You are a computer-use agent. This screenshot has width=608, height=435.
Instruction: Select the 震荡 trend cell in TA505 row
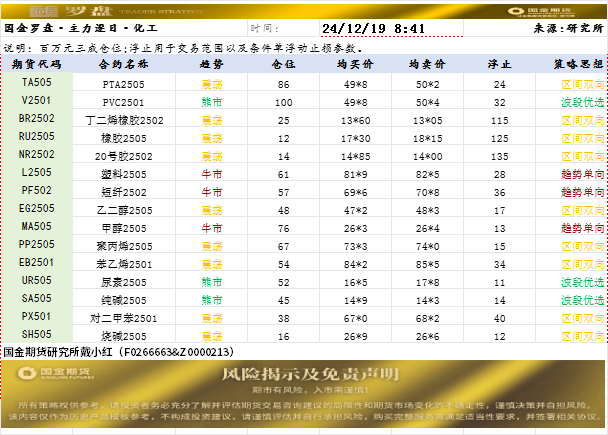click(211, 84)
